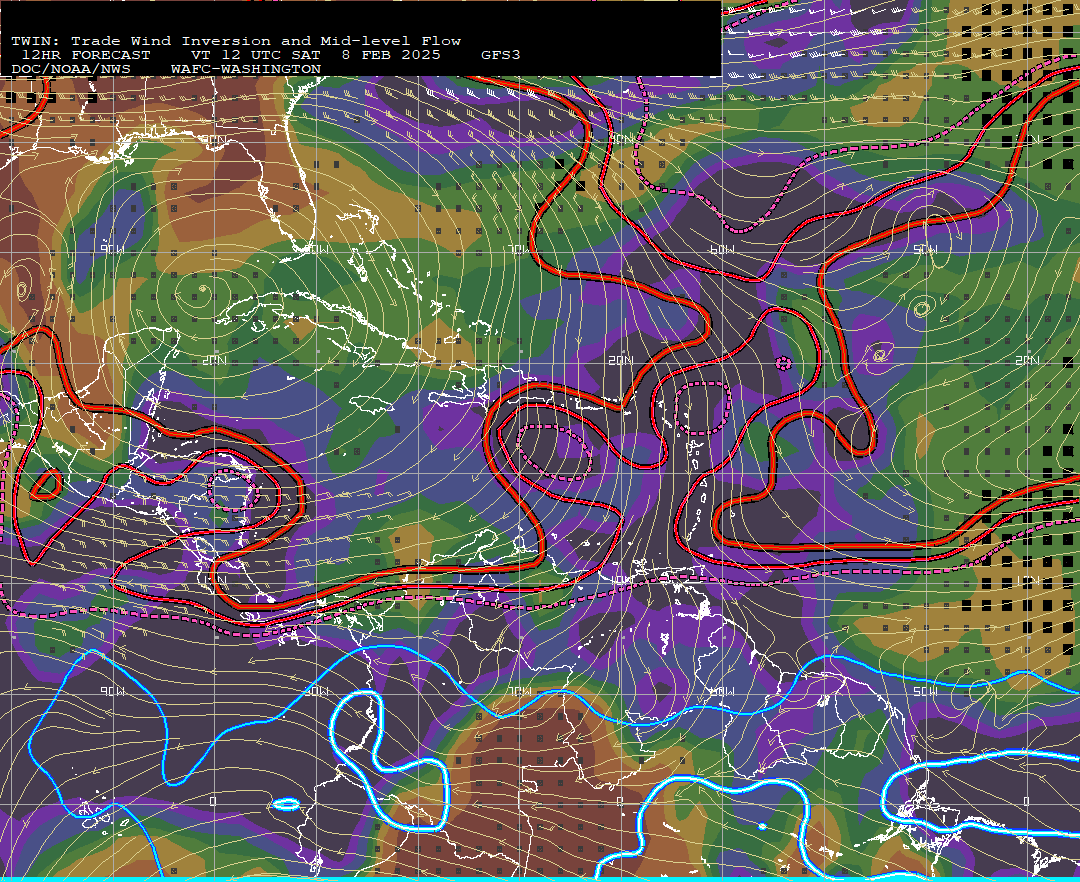Click the "80W" longitude label near the Florida Keys
The width and height of the screenshot is (1080, 882).
(316, 249)
